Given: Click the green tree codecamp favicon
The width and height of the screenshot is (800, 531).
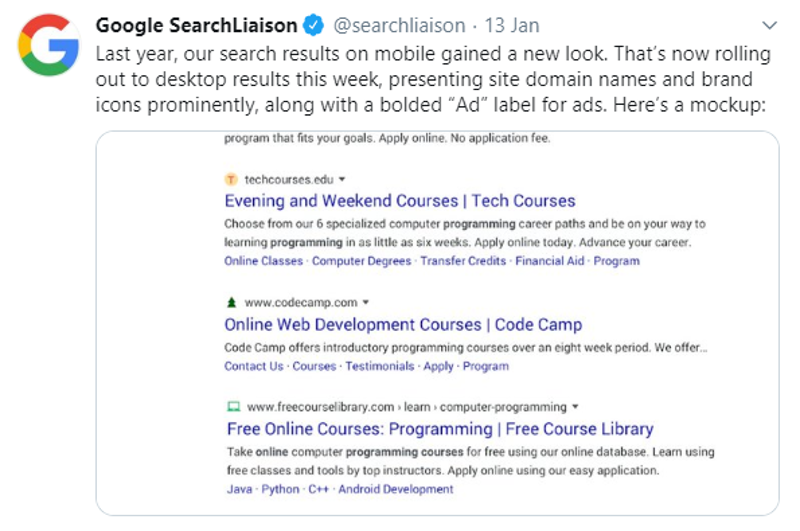Looking at the screenshot, I should tap(231, 302).
